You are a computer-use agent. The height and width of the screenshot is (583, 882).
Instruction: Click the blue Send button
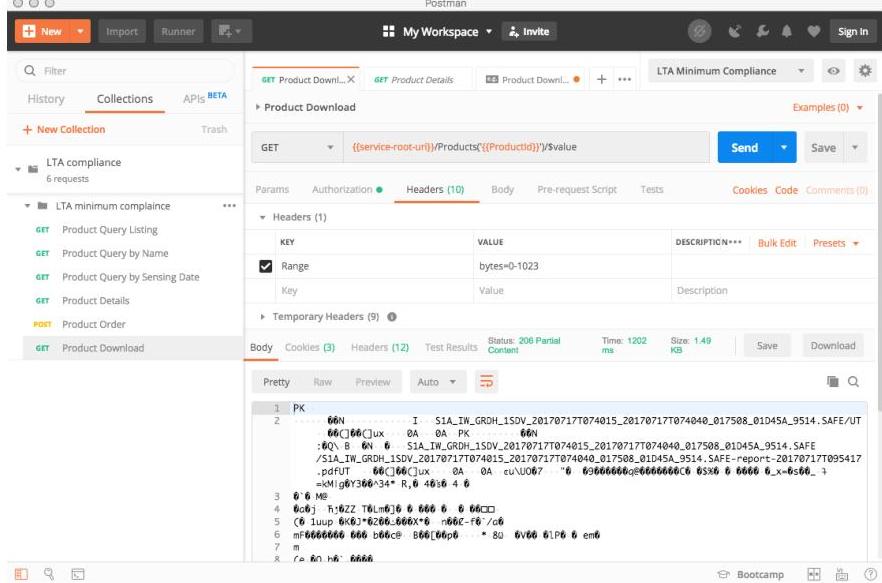(x=745, y=147)
